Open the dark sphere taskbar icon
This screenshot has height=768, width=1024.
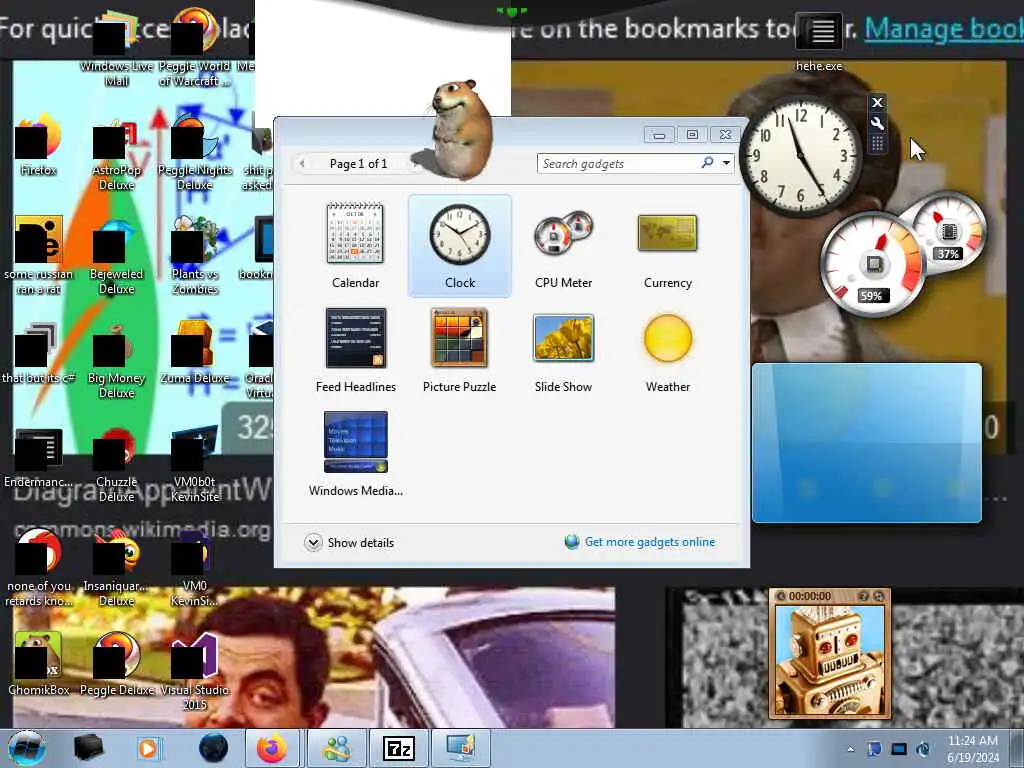pos(213,748)
